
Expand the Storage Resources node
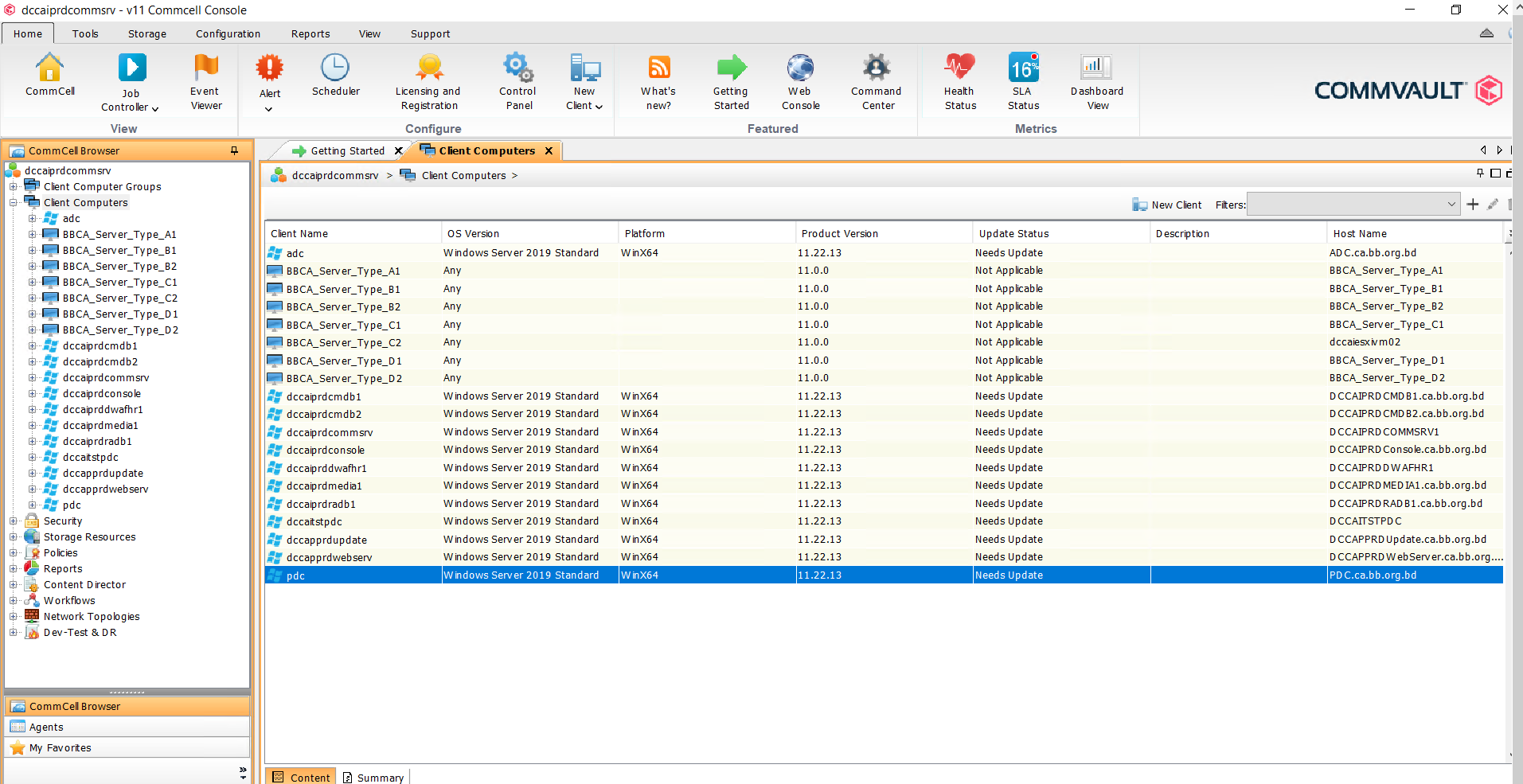click(14, 536)
